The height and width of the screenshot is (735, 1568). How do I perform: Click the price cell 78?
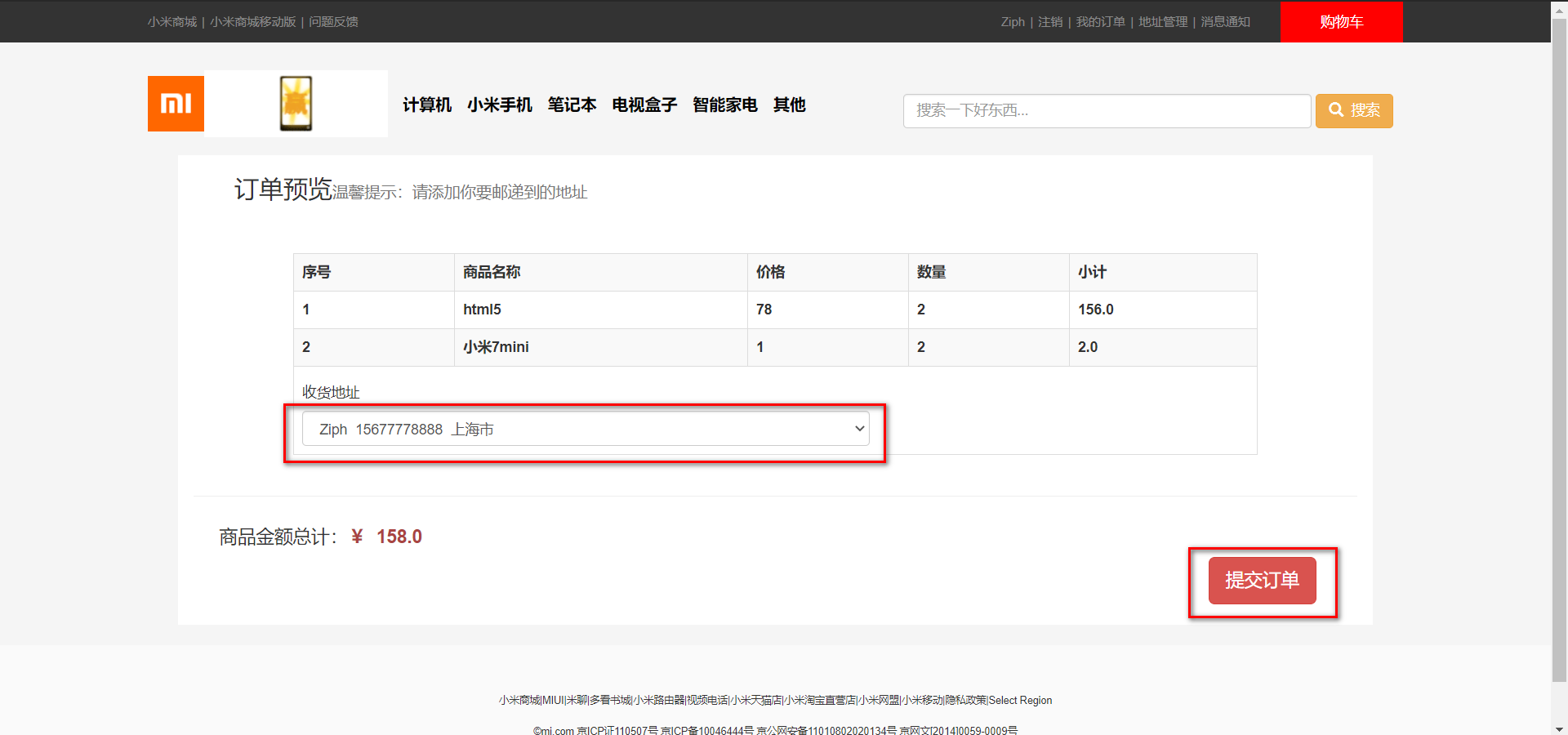827,310
